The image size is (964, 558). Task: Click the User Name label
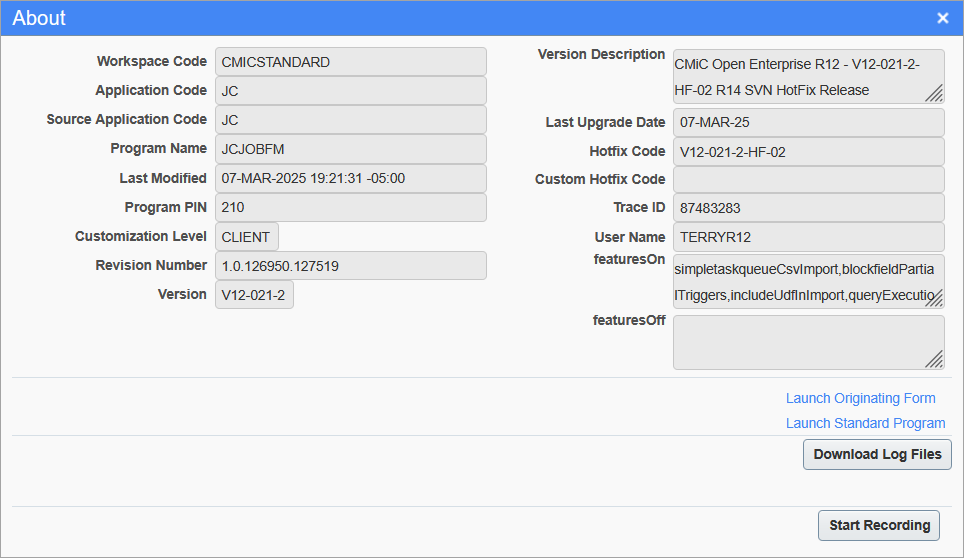(630, 237)
